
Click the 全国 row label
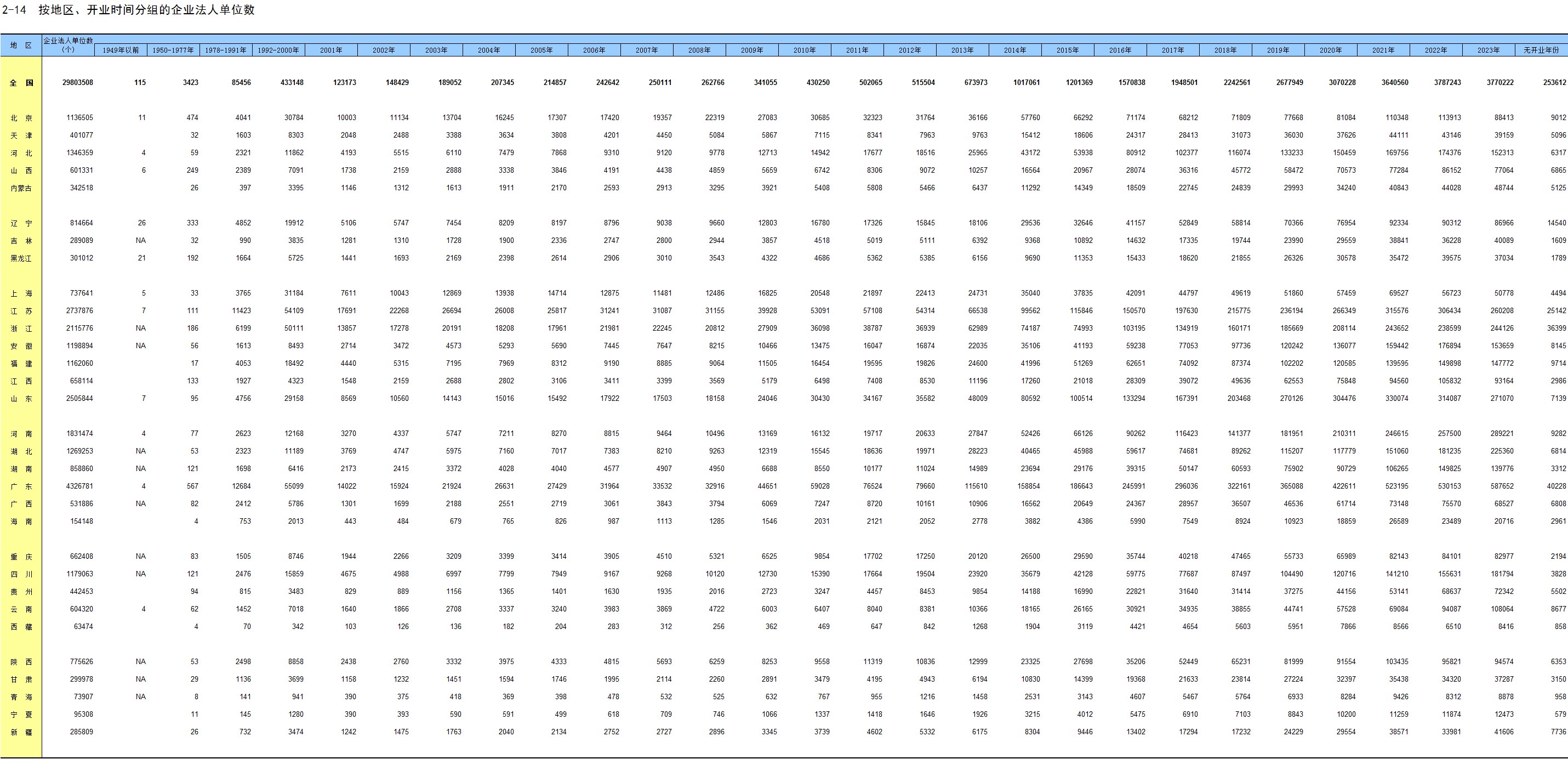tap(21, 83)
